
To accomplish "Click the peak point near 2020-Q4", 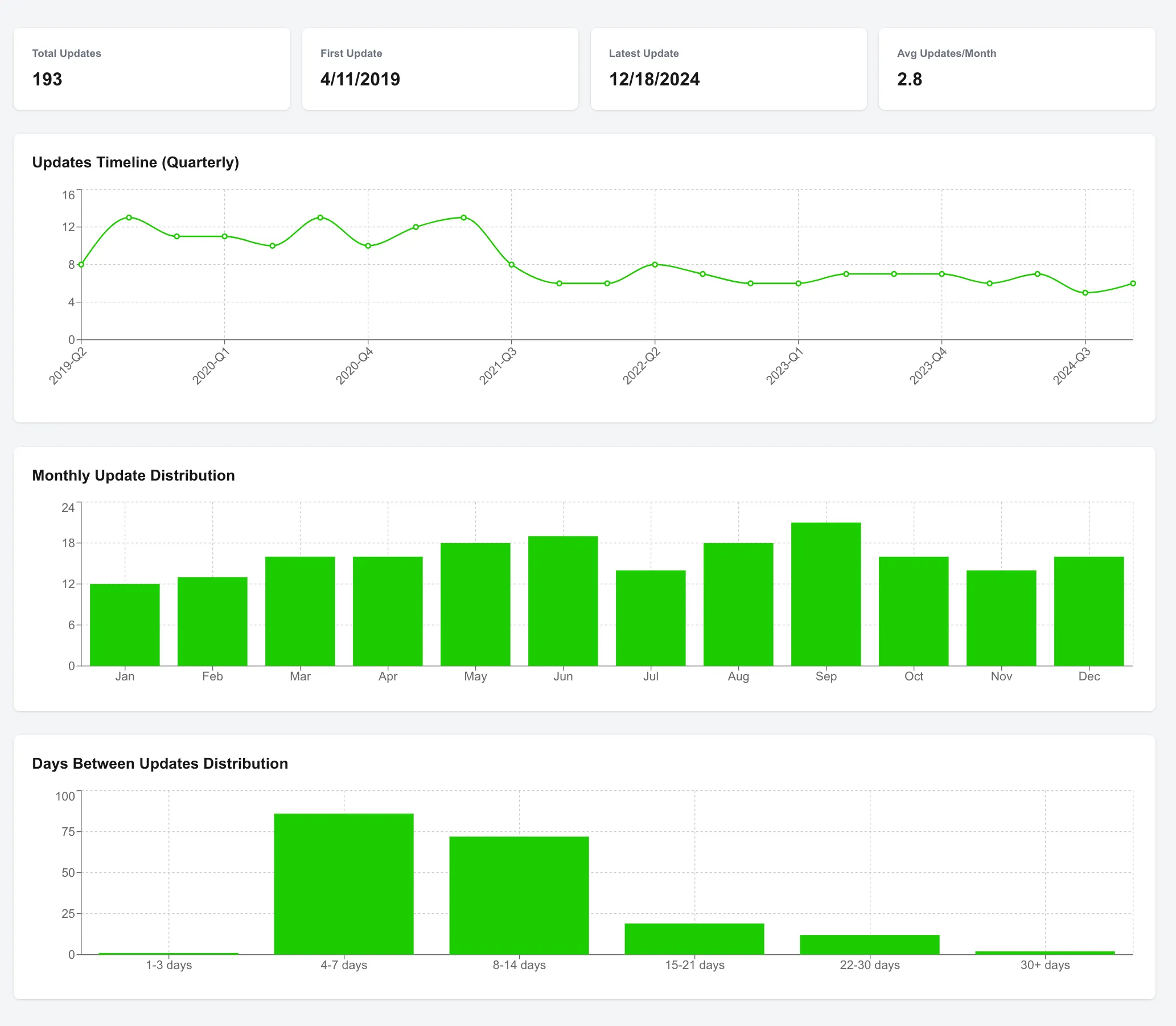I will [x=320, y=217].
